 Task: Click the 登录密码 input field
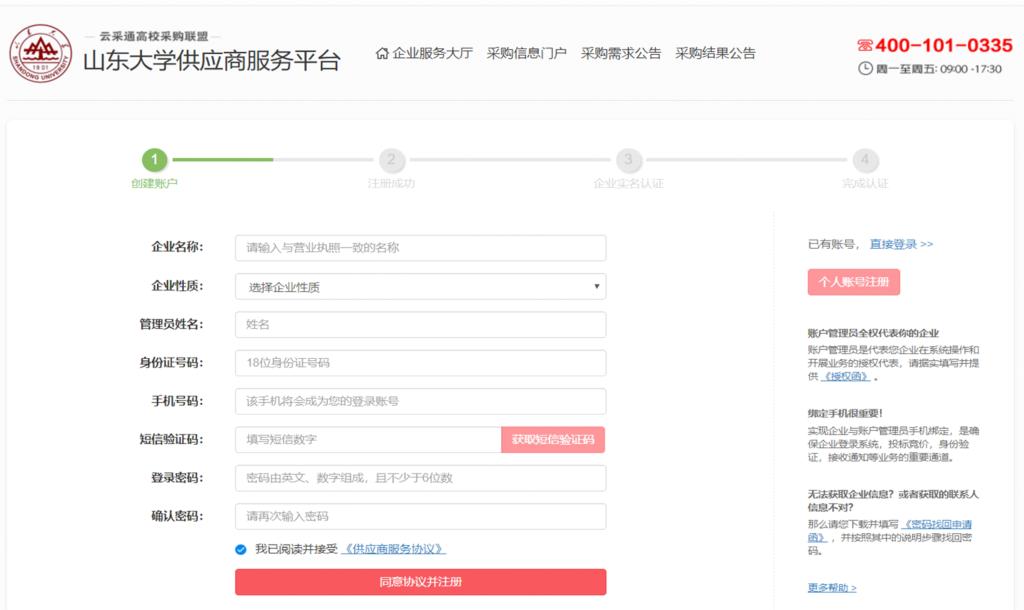pyautogui.click(x=421, y=478)
